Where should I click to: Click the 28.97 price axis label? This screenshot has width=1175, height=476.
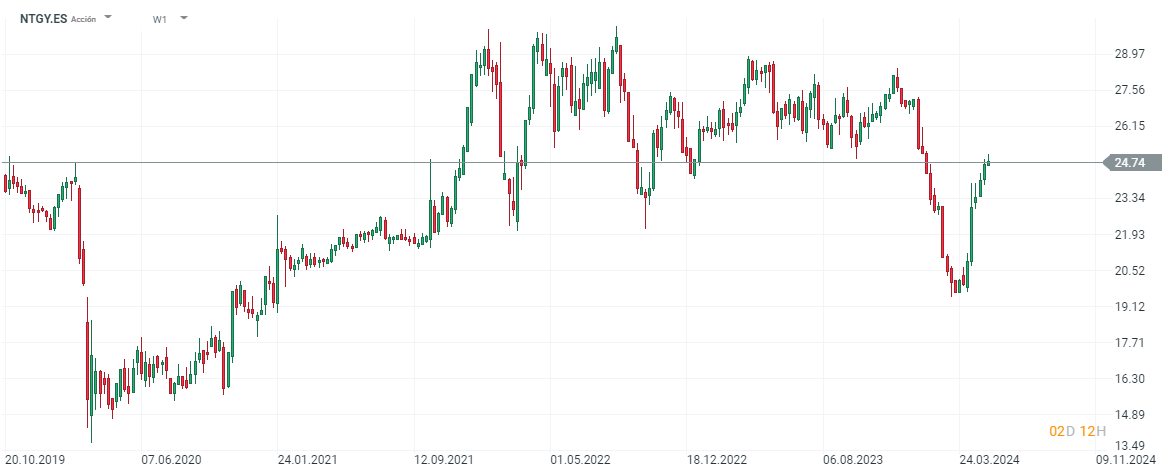(x=1128, y=54)
